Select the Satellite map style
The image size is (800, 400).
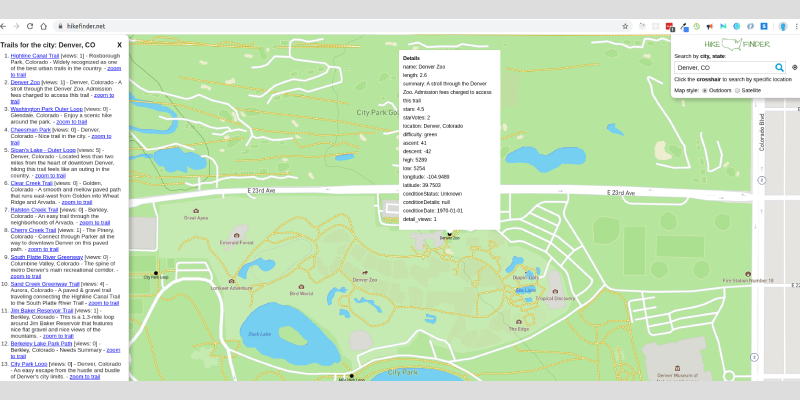737,90
